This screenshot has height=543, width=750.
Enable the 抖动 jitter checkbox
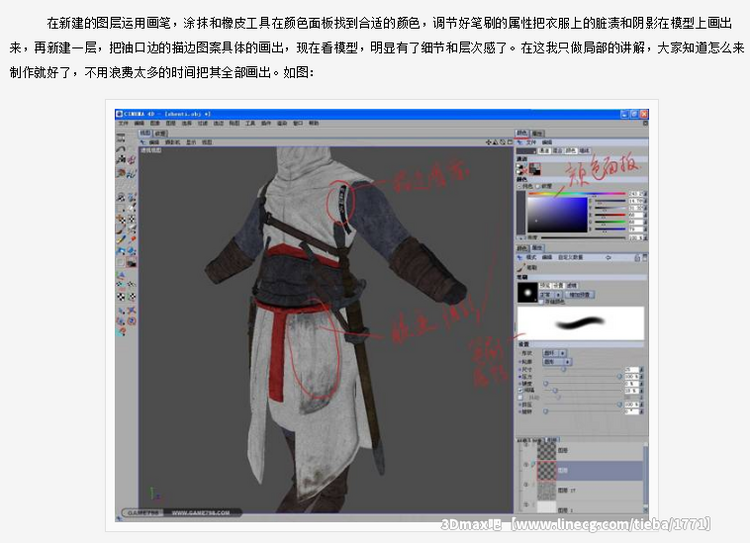click(520, 398)
